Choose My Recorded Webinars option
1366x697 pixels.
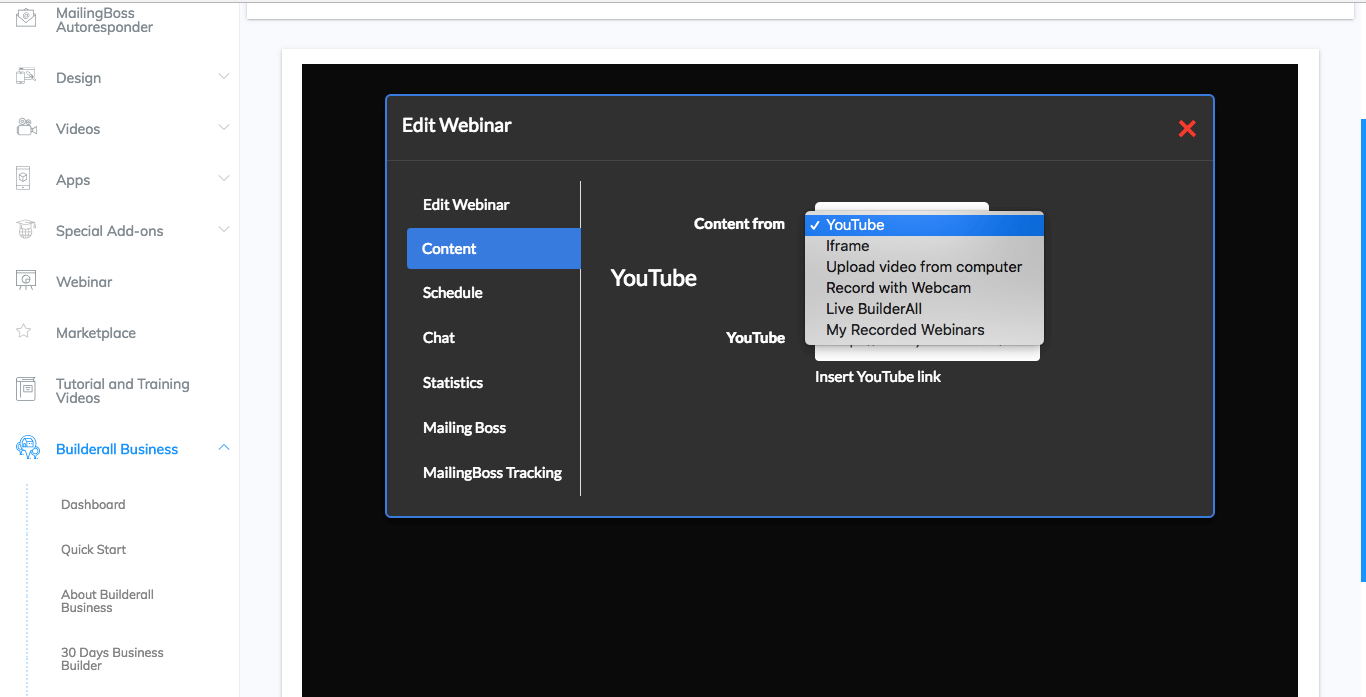[x=924, y=330]
